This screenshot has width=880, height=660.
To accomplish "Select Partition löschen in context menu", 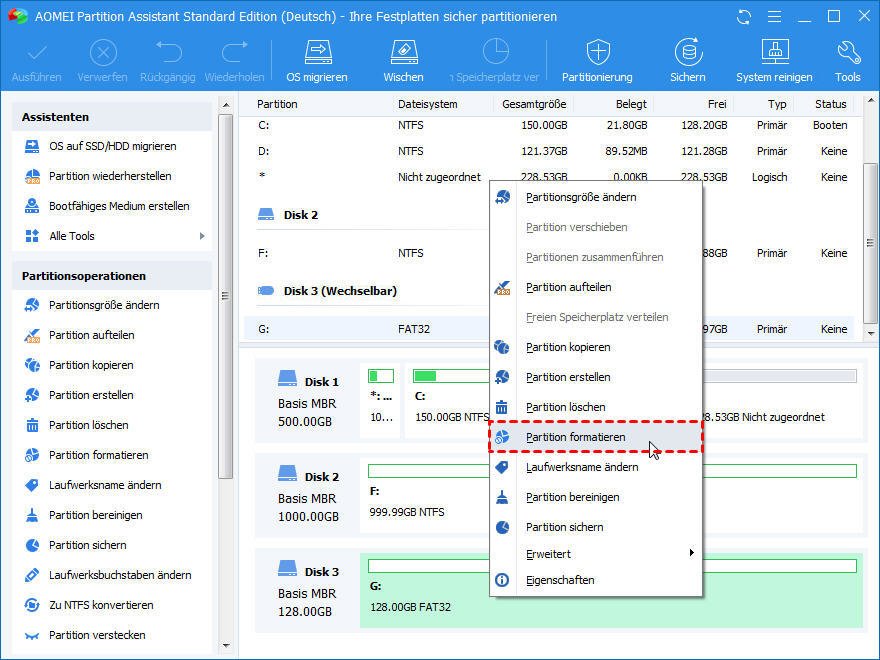I will coord(565,407).
